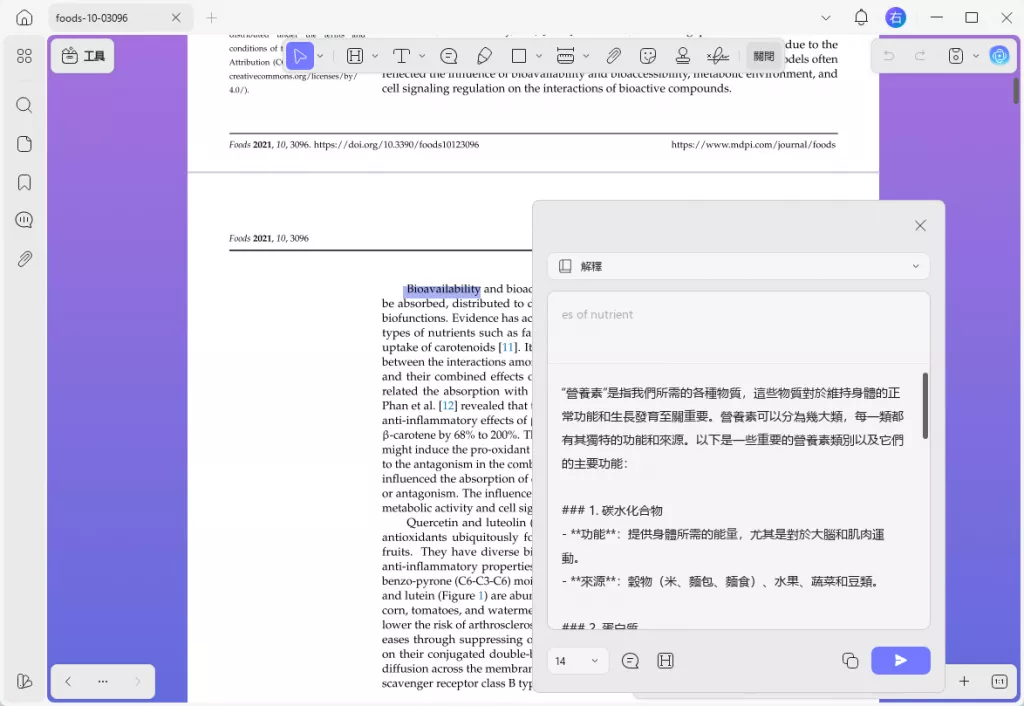Screen dimensions: 1024x706
Task: Expand the pointer tool dropdown arrow
Action: [320, 56]
